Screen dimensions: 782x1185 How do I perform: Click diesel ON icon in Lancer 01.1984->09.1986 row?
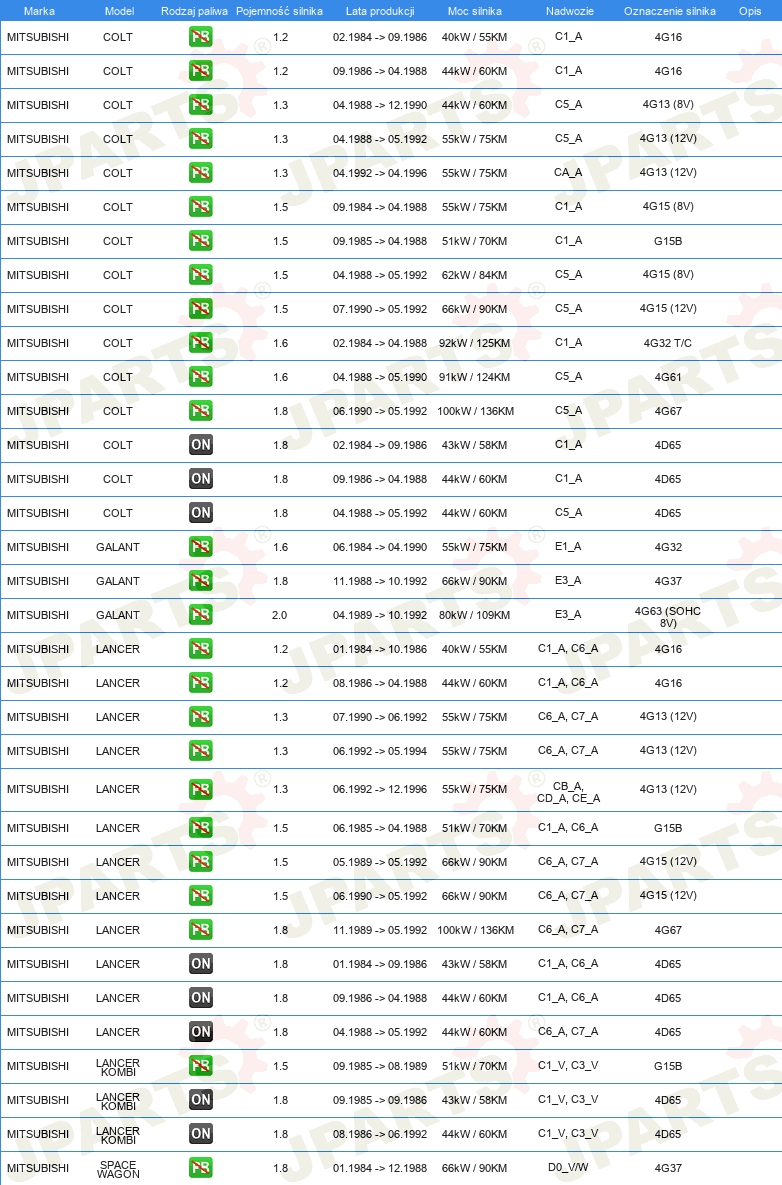200,964
